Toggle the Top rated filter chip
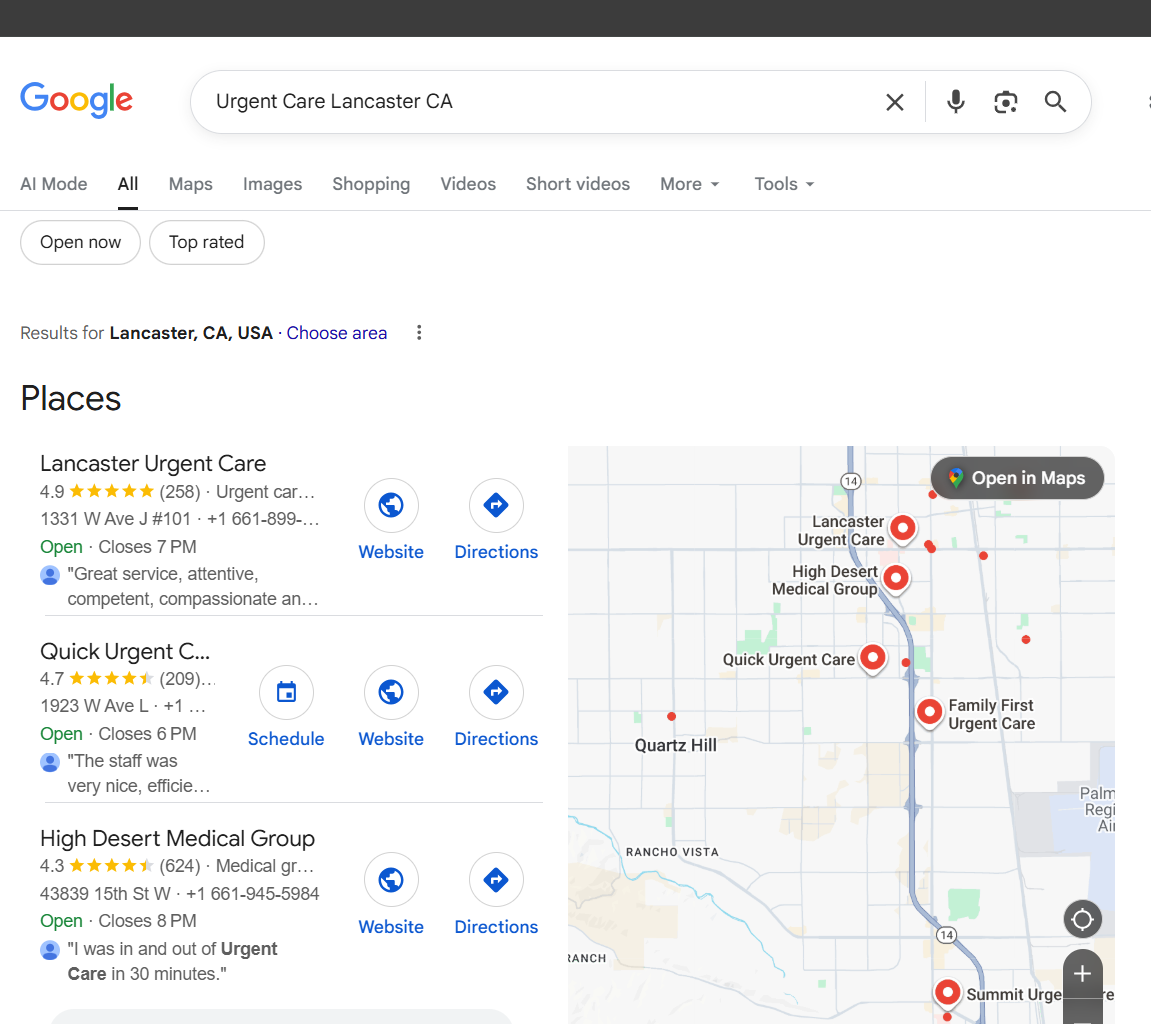Screen dimensions: 1151x1024 (x=206, y=242)
